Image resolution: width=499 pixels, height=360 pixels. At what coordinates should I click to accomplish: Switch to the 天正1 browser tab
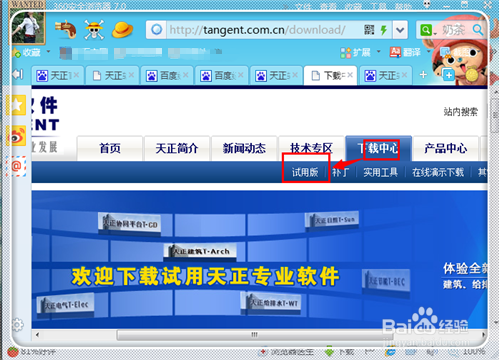click(57, 76)
